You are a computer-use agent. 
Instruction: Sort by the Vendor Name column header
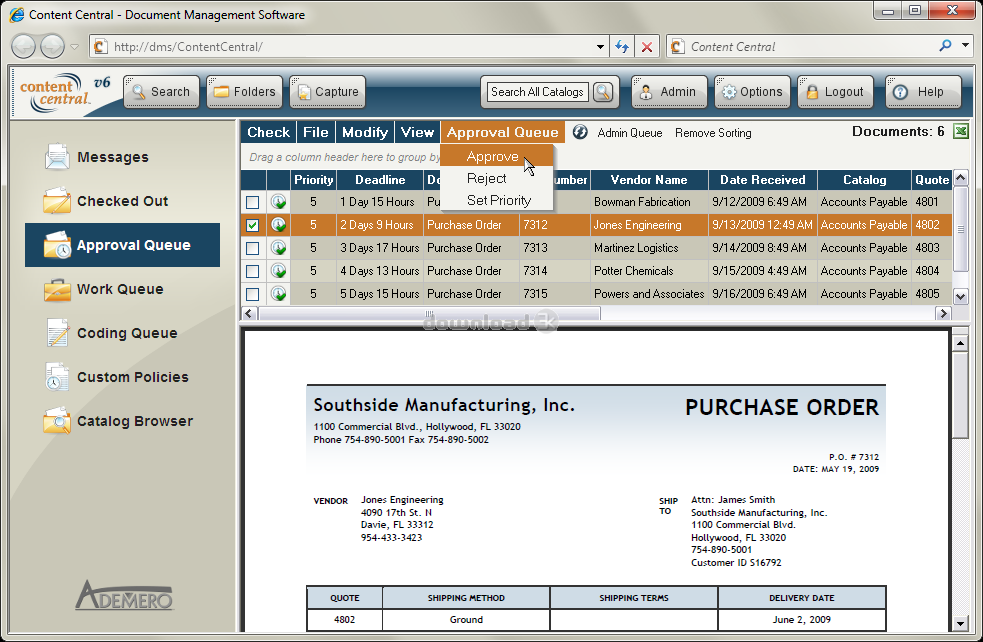(x=649, y=180)
